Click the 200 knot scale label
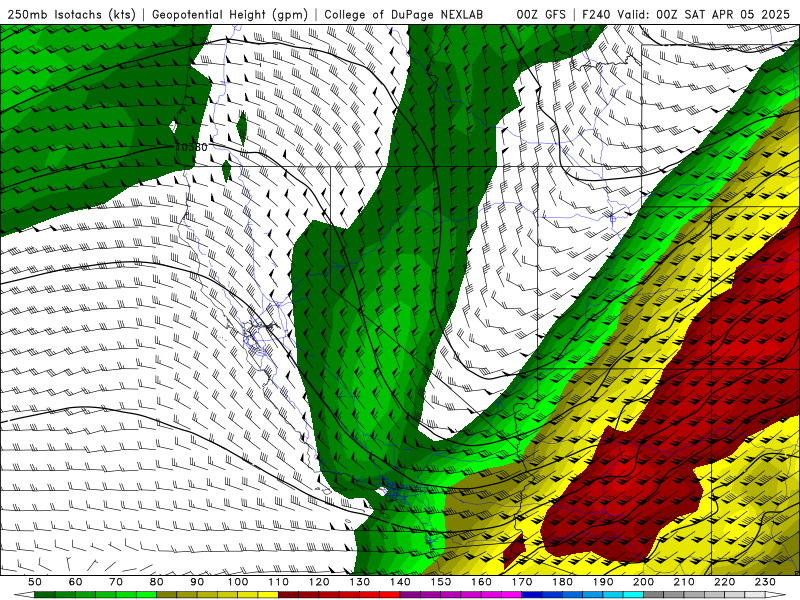Viewport: 800px width, 600px height. click(x=644, y=582)
